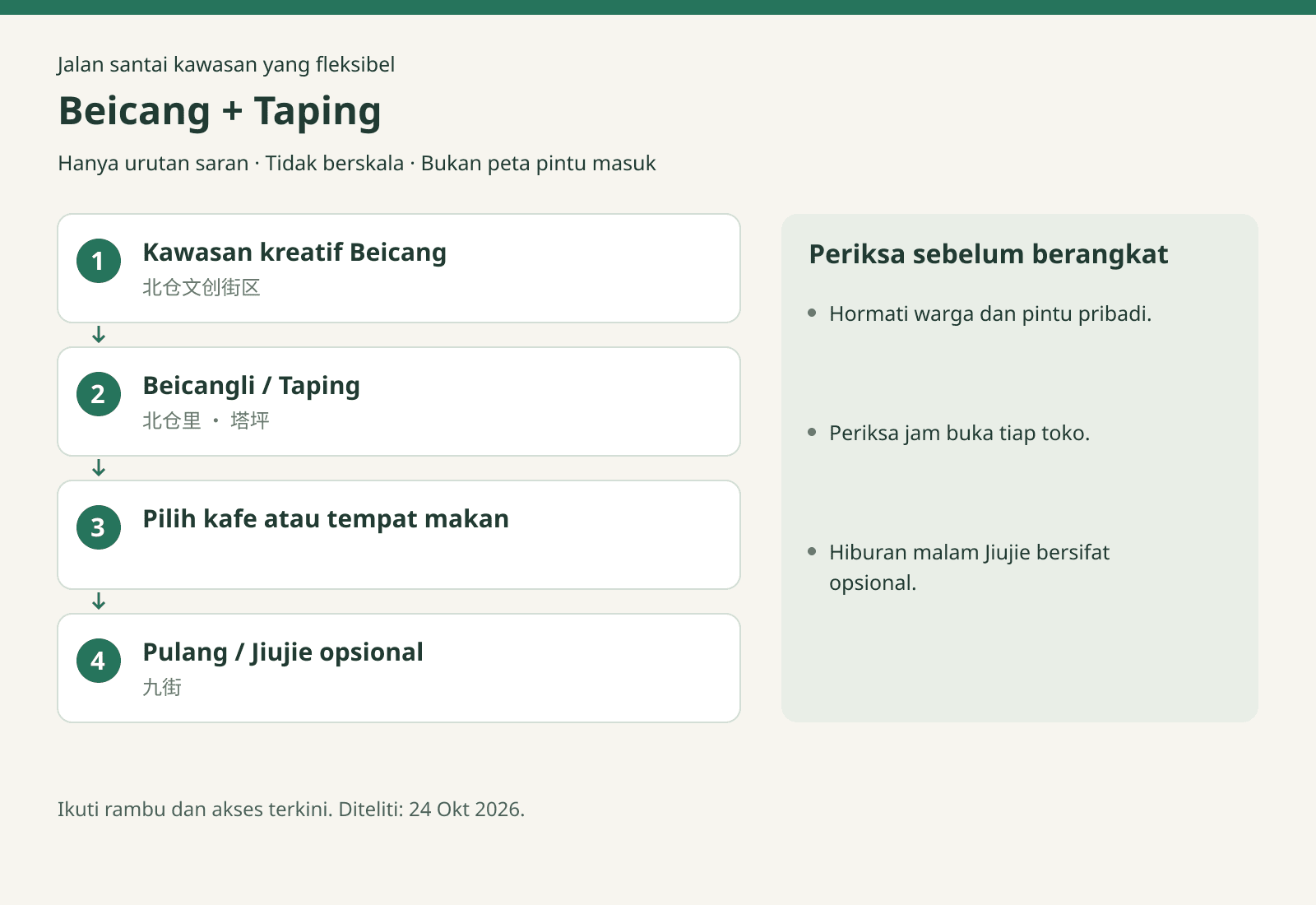Screen dimensions: 1316x905
Task: Click the Chinese text 北仓文创街区
Action: click(x=202, y=287)
